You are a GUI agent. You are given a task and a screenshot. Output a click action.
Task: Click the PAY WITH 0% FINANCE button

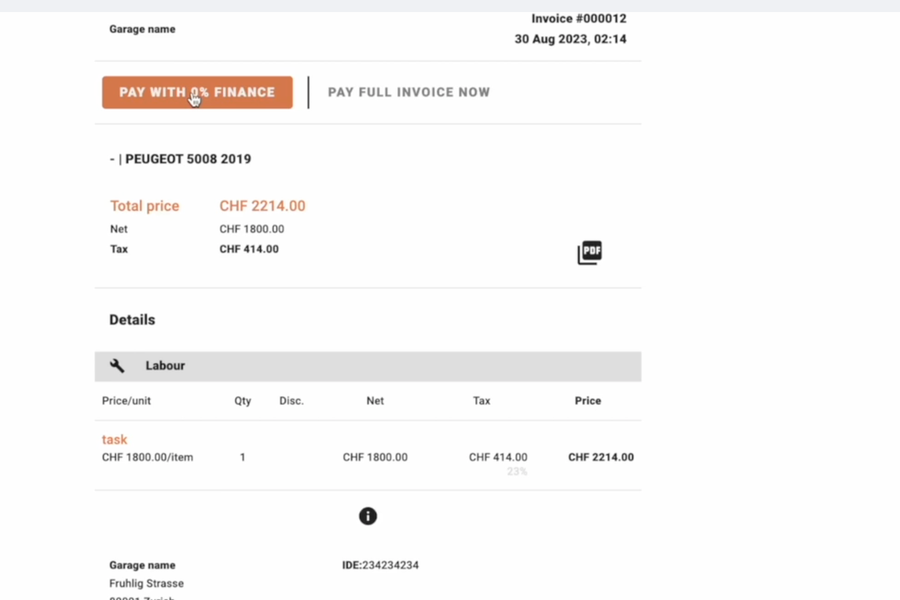pos(196,91)
